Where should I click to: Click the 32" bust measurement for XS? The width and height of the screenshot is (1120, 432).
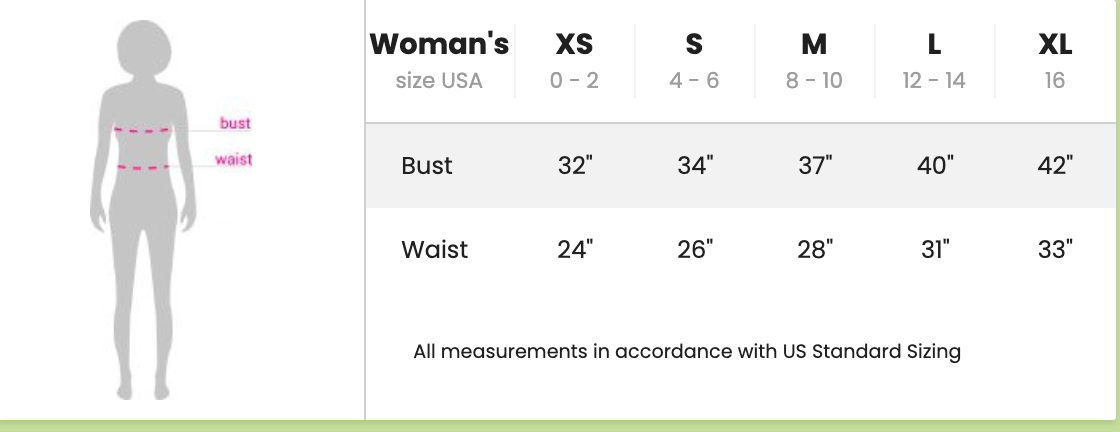tap(575, 166)
